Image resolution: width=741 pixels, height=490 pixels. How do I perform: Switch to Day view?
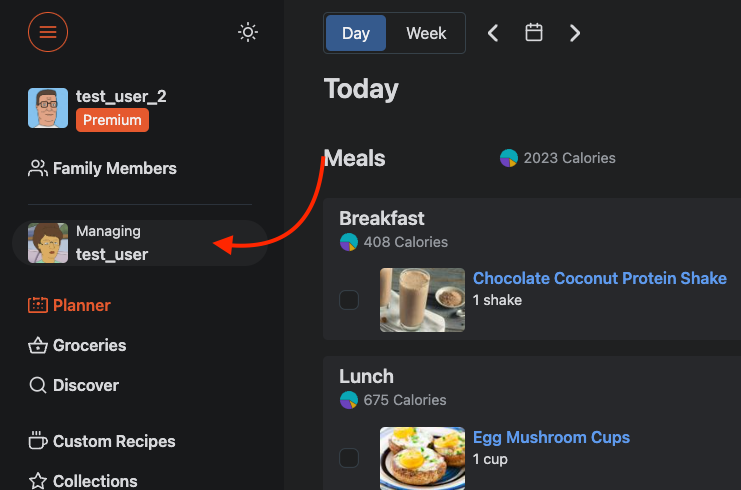point(356,33)
